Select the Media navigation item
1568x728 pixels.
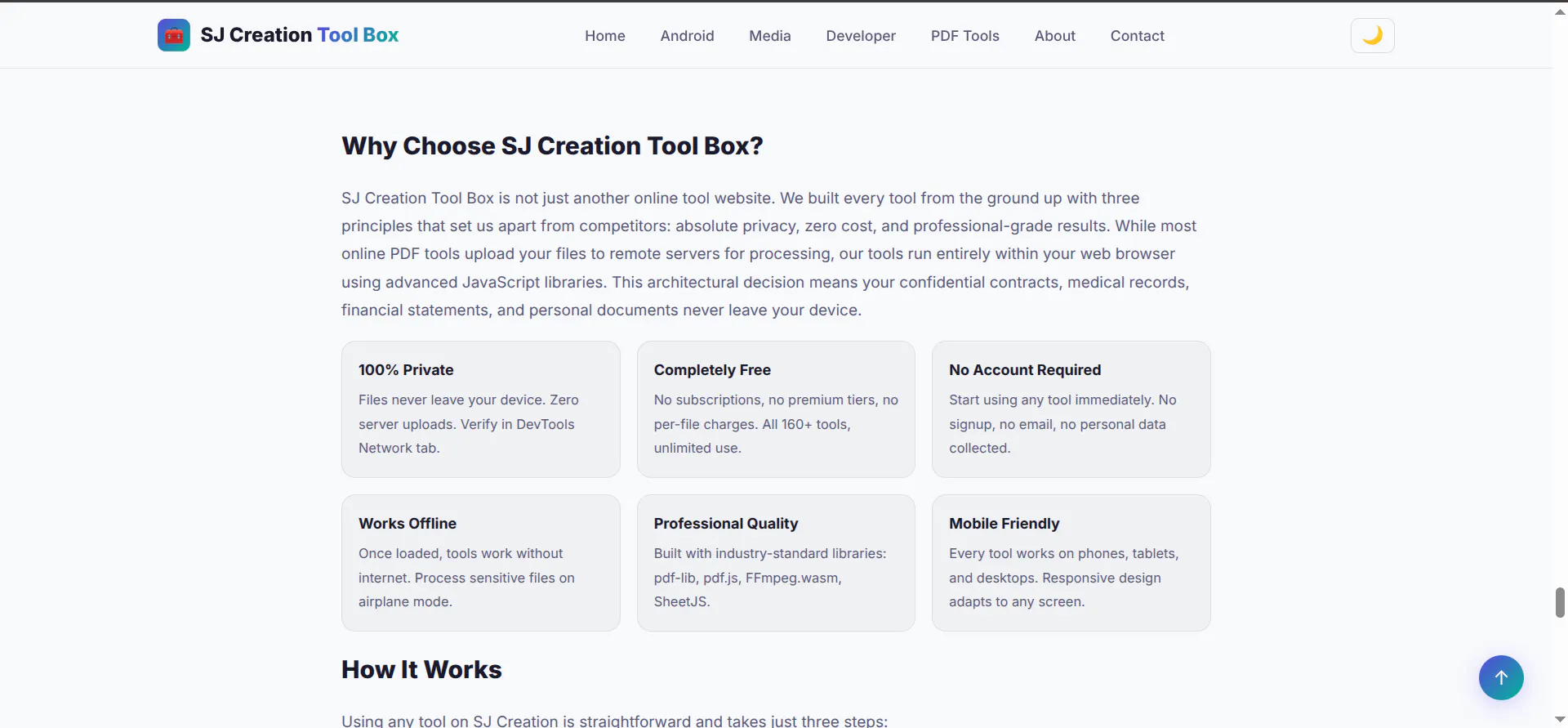770,36
